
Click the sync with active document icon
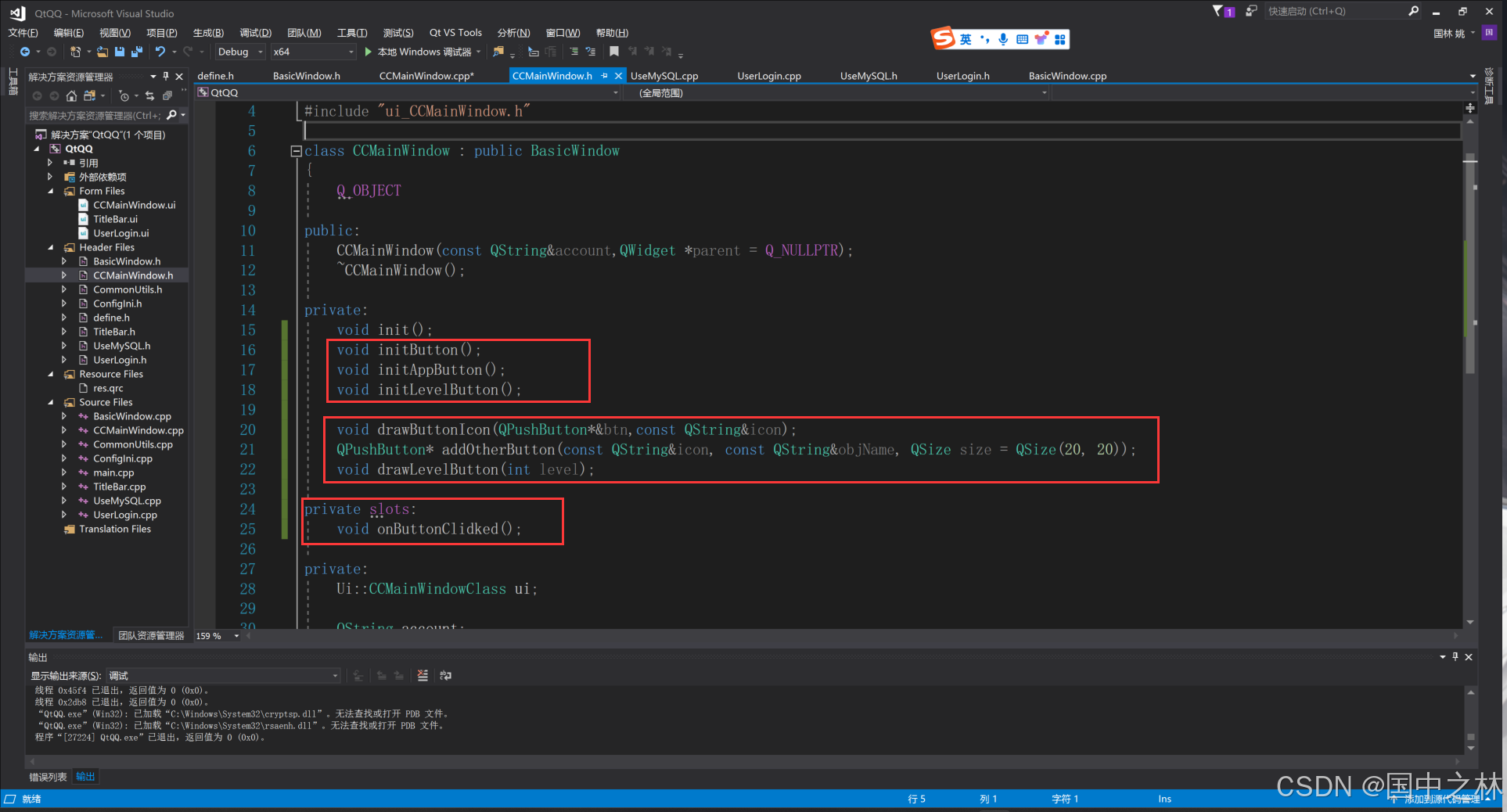pos(149,95)
